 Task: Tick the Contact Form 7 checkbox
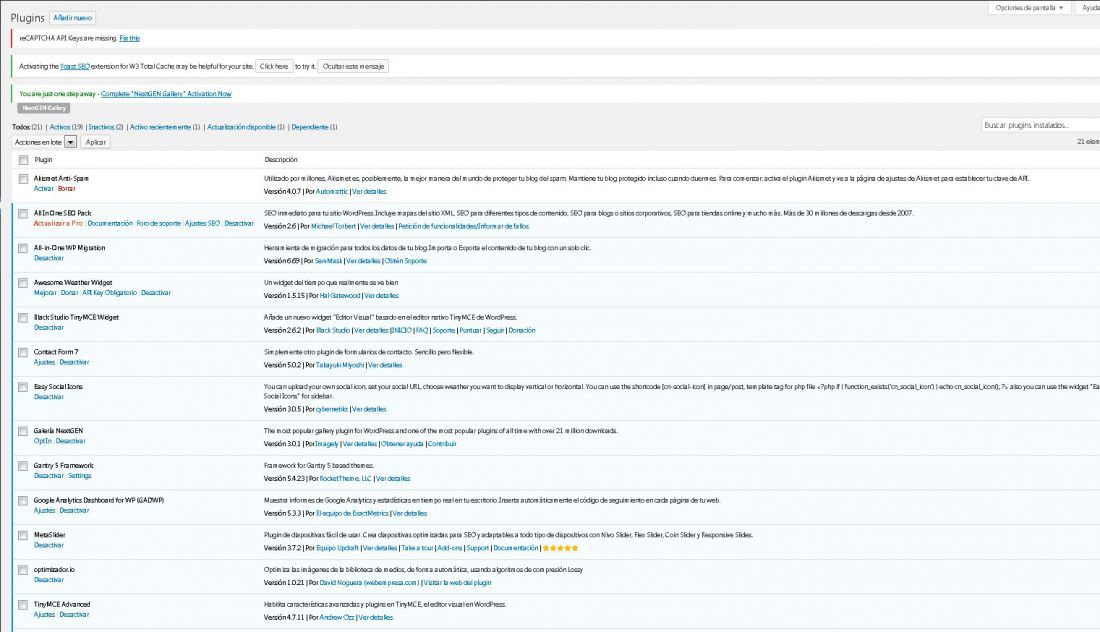tap(23, 352)
